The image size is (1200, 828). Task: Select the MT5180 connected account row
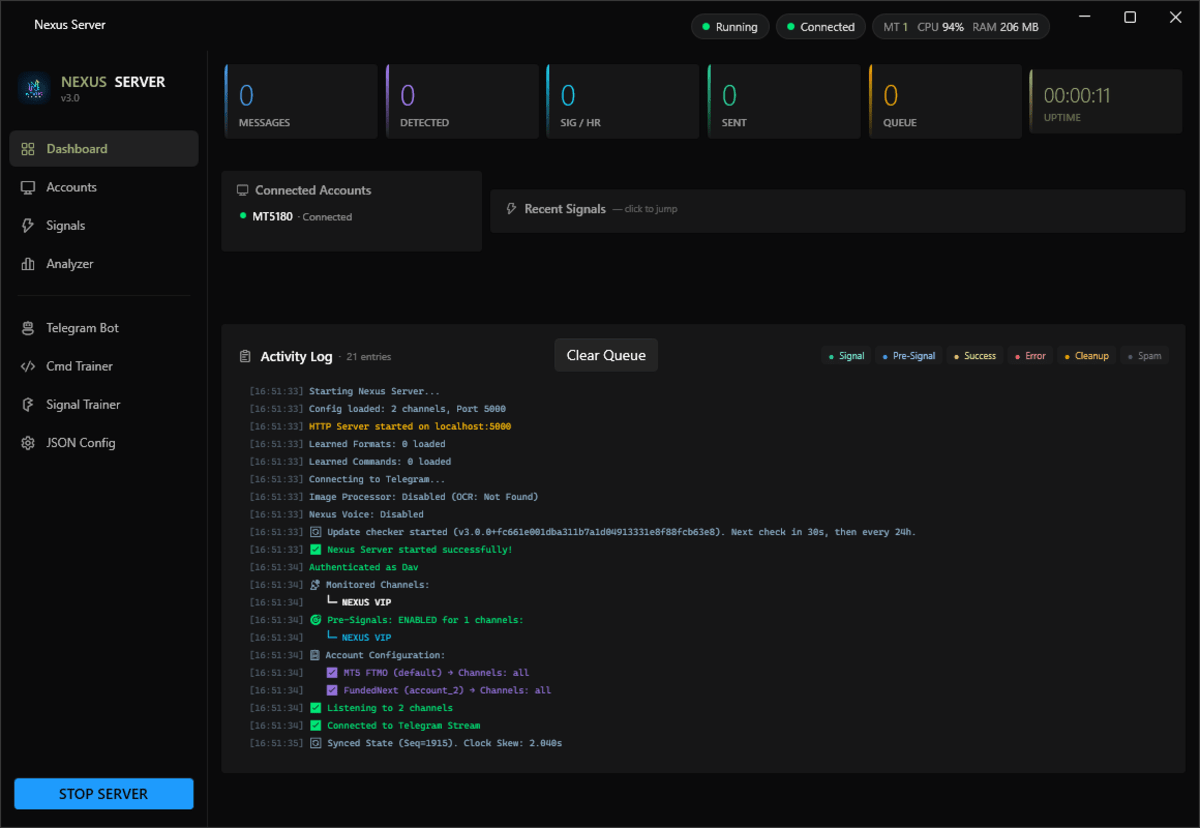[x=296, y=216]
